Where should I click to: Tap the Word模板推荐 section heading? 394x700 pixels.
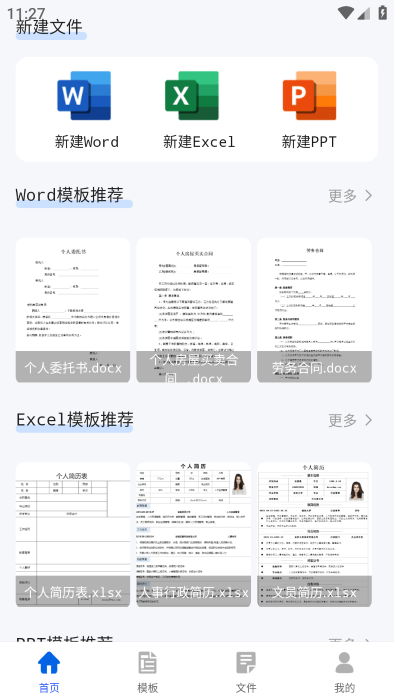[70, 195]
